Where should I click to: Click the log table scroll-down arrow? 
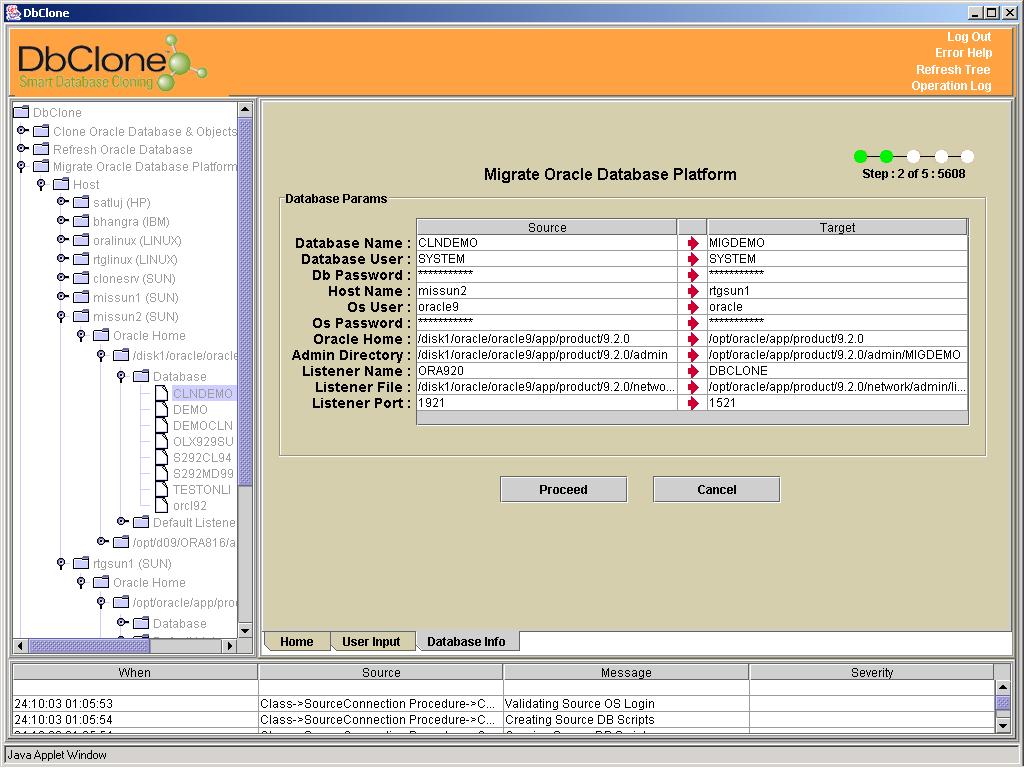1002,725
